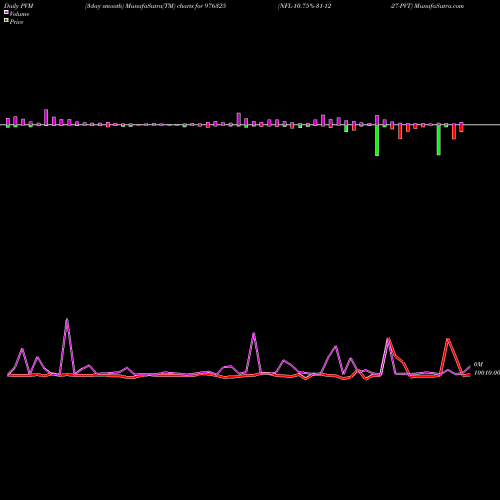Click the '(NFL-10.75%-31-12' instrument label
The width and height of the screenshot is (500, 500).
pos(304,6)
